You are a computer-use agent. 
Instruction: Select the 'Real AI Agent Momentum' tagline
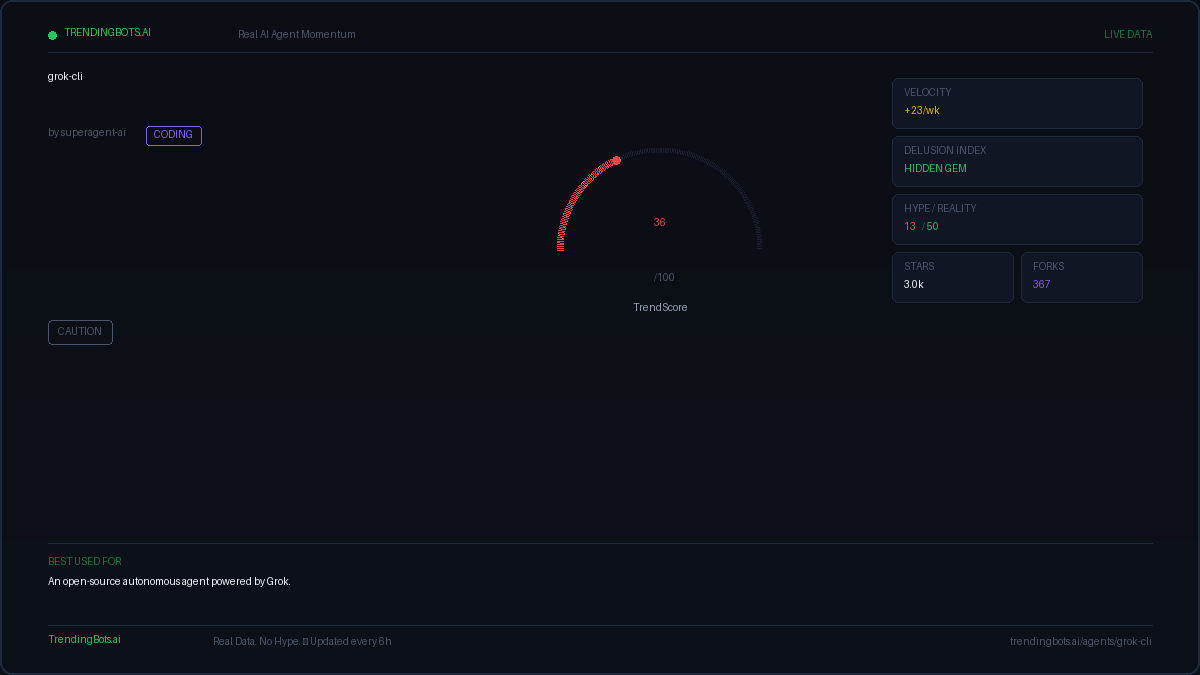click(297, 35)
